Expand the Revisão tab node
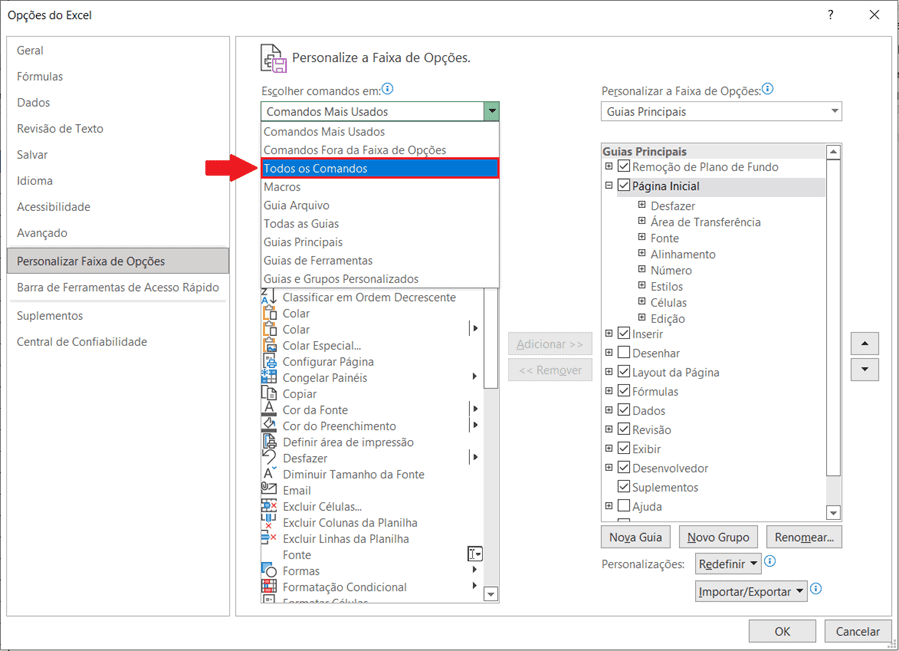Viewport: 899px width, 651px height. coord(609,429)
